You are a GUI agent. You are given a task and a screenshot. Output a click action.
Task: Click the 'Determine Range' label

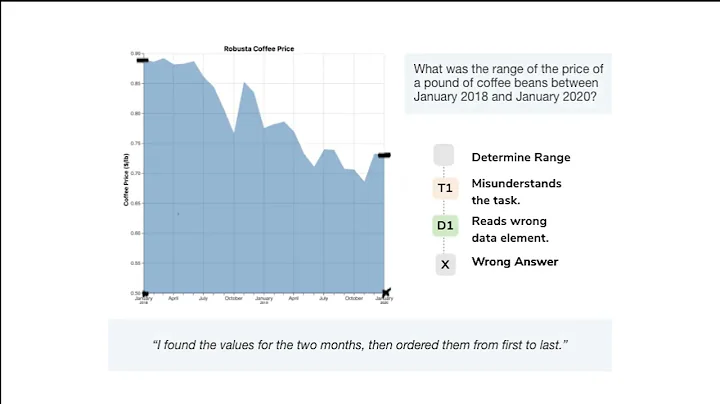(521, 157)
